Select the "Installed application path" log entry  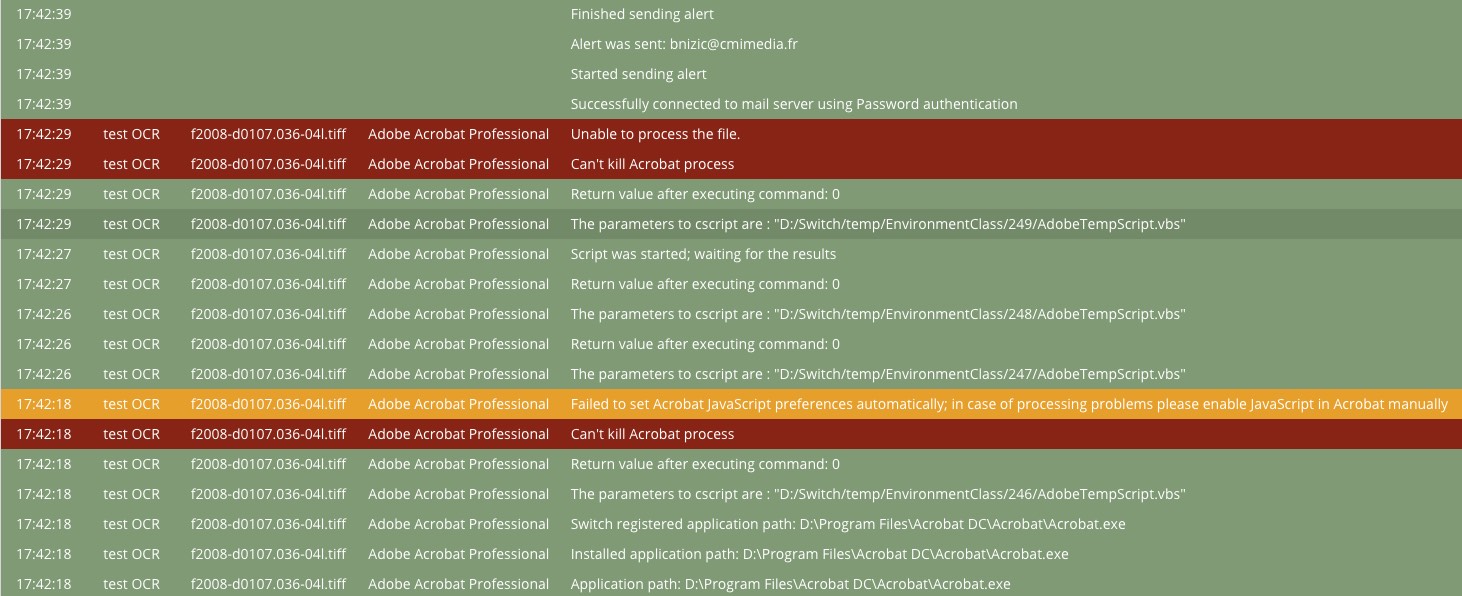tap(819, 554)
